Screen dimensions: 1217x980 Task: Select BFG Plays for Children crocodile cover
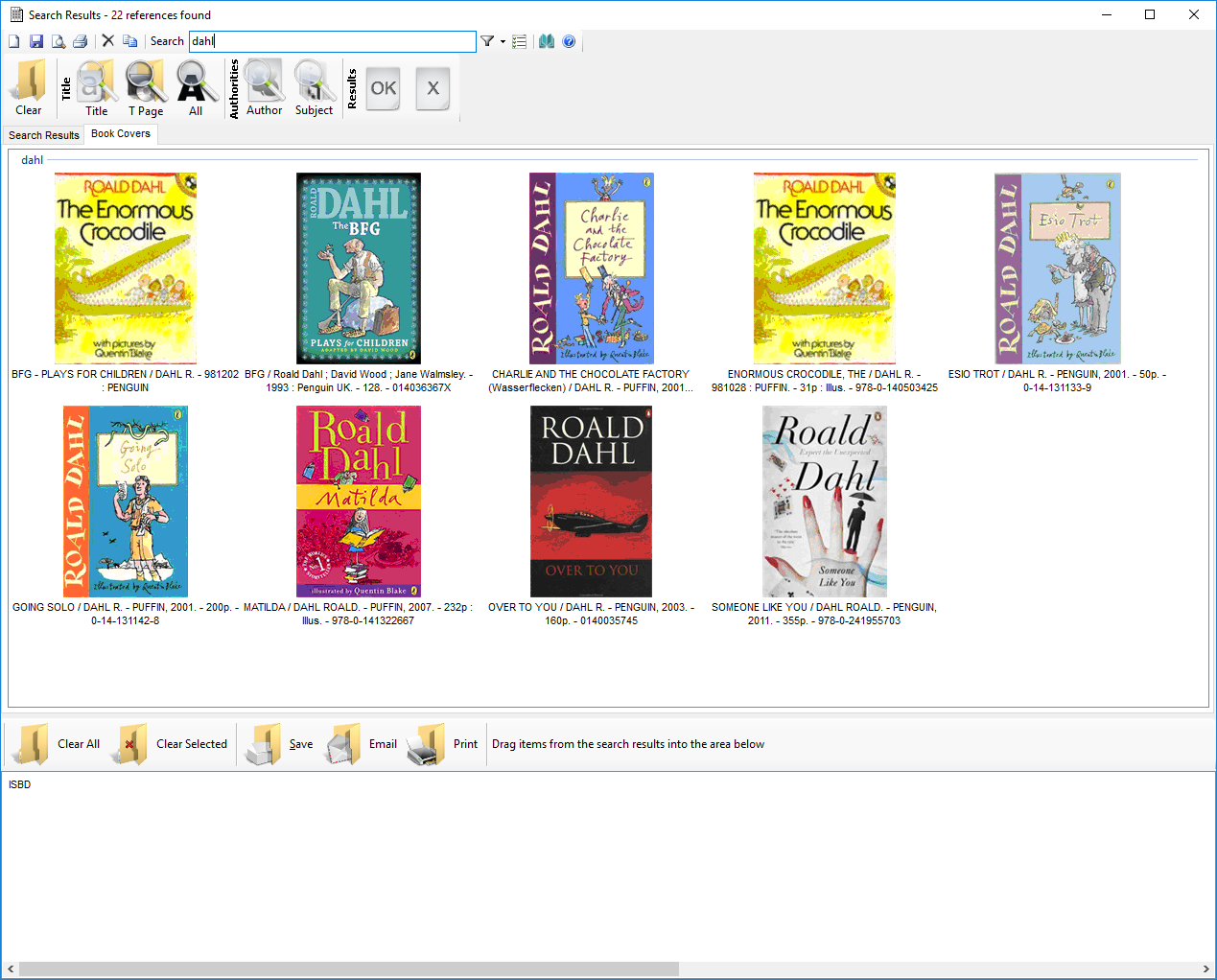click(x=126, y=268)
